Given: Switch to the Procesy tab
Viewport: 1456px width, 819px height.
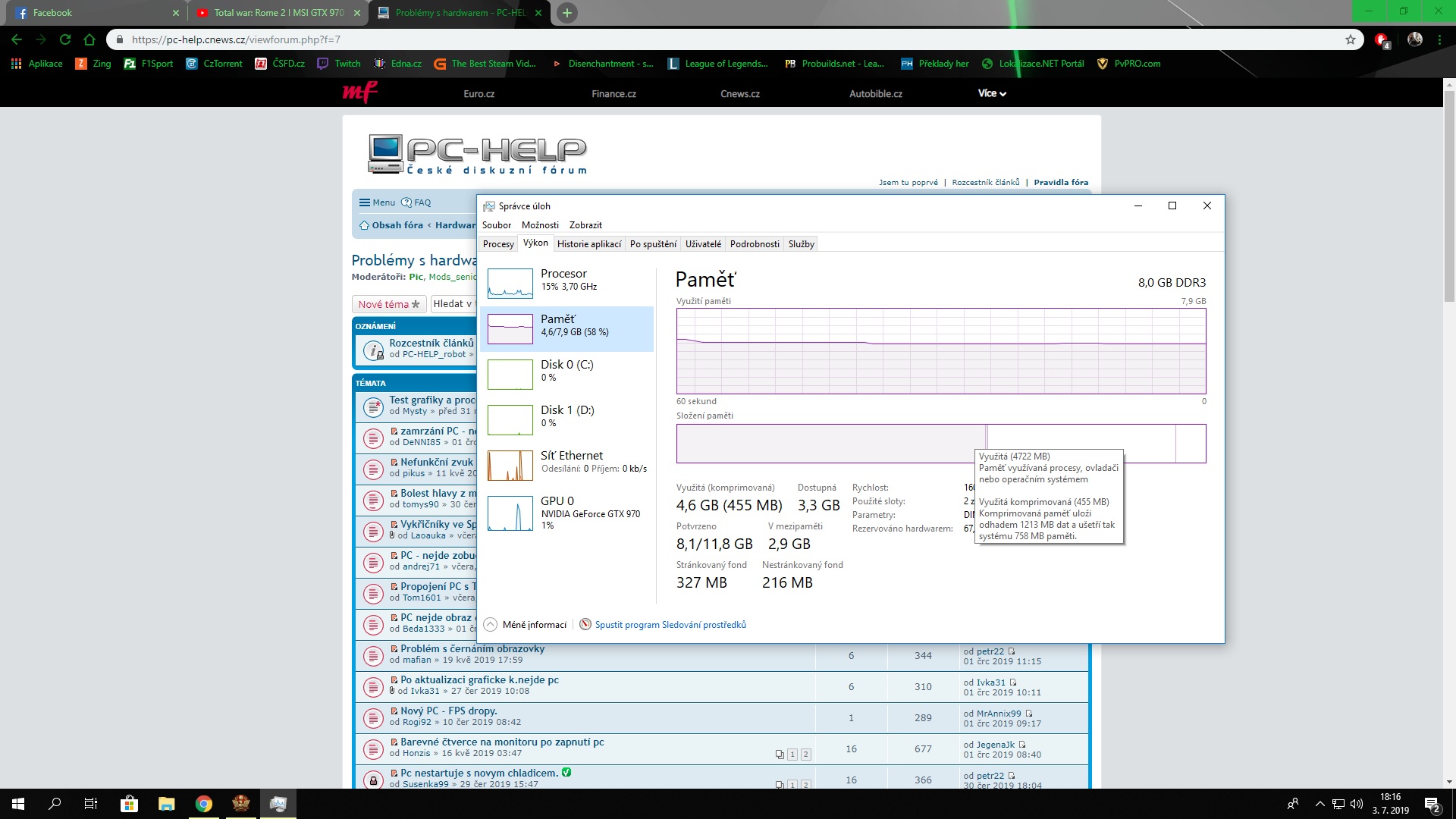Looking at the screenshot, I should pyautogui.click(x=498, y=244).
